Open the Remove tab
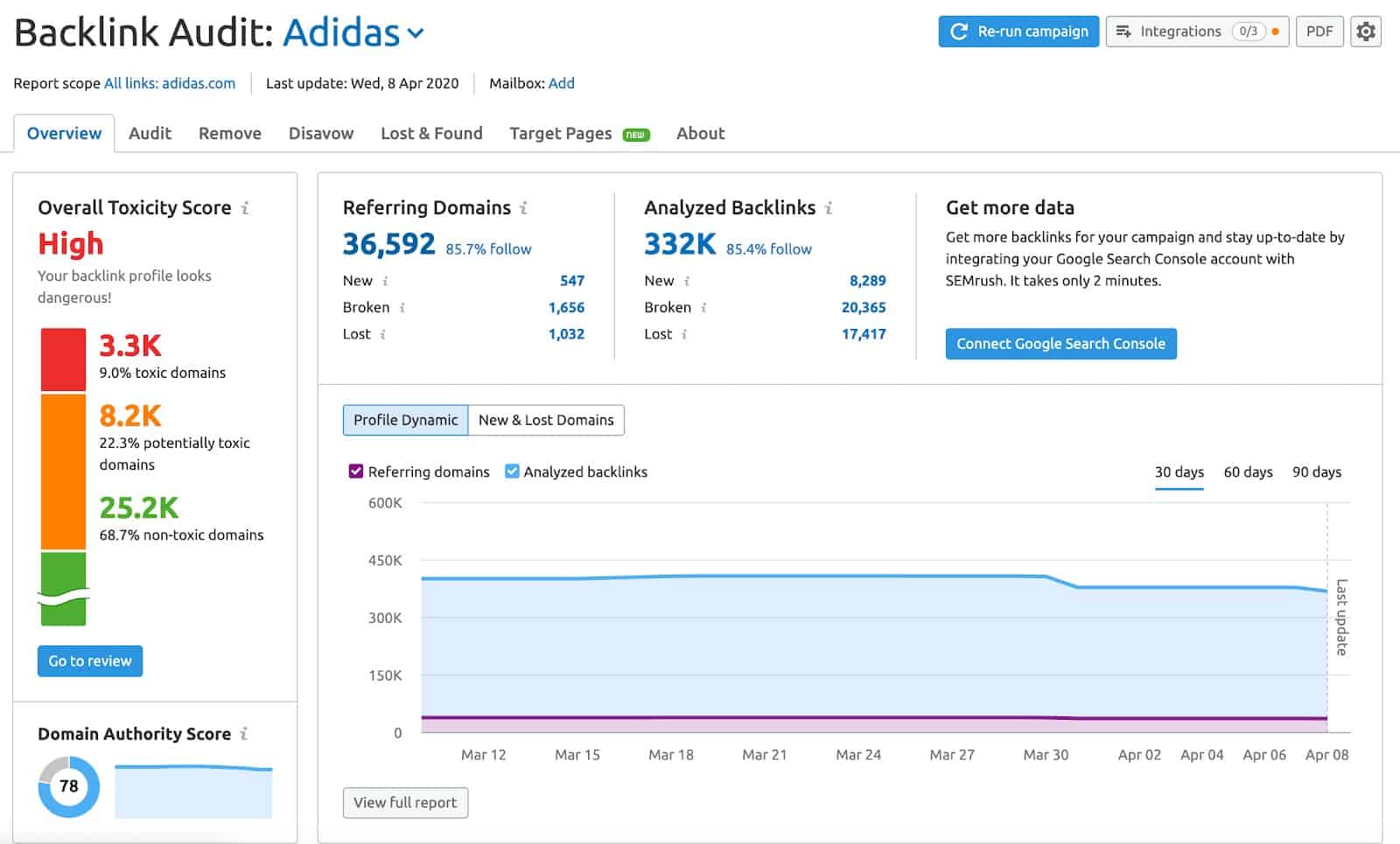1400x844 pixels. pos(230,133)
